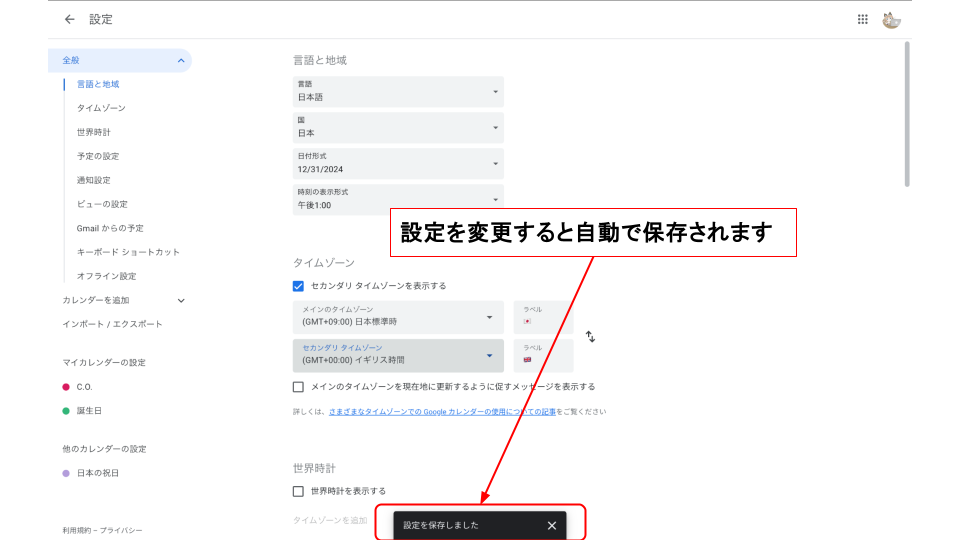Screen dimensions: 960x540
Task: Click the swap timezones arrows icon
Action: (590, 337)
